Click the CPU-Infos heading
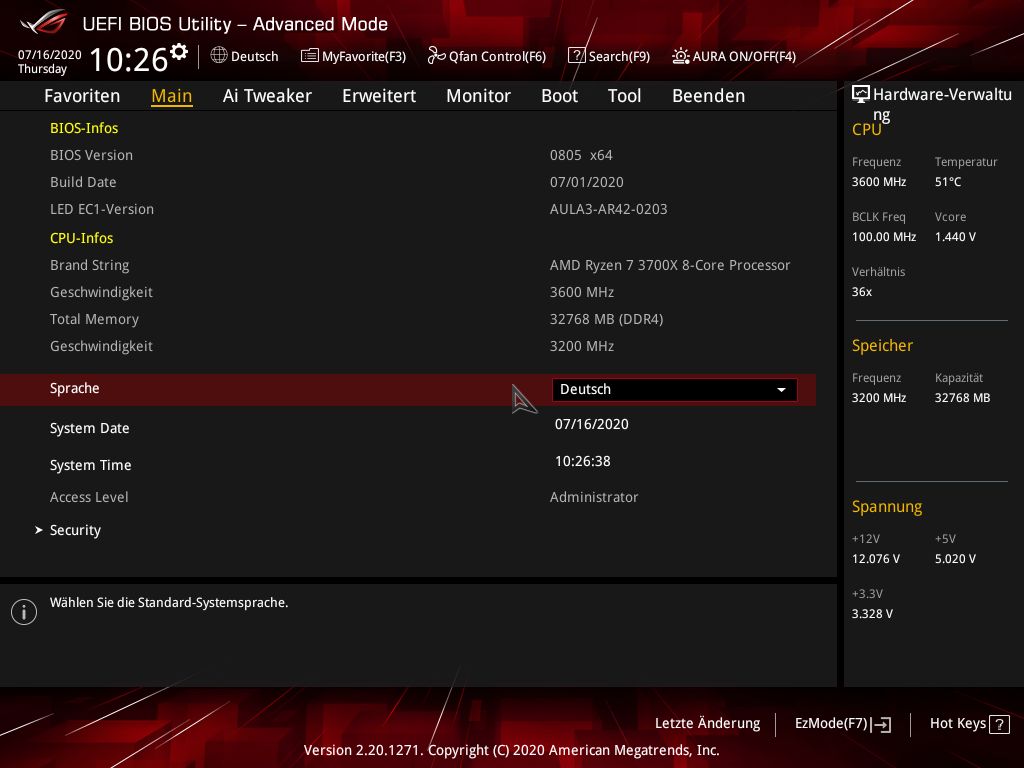The image size is (1024, 768). coord(82,238)
